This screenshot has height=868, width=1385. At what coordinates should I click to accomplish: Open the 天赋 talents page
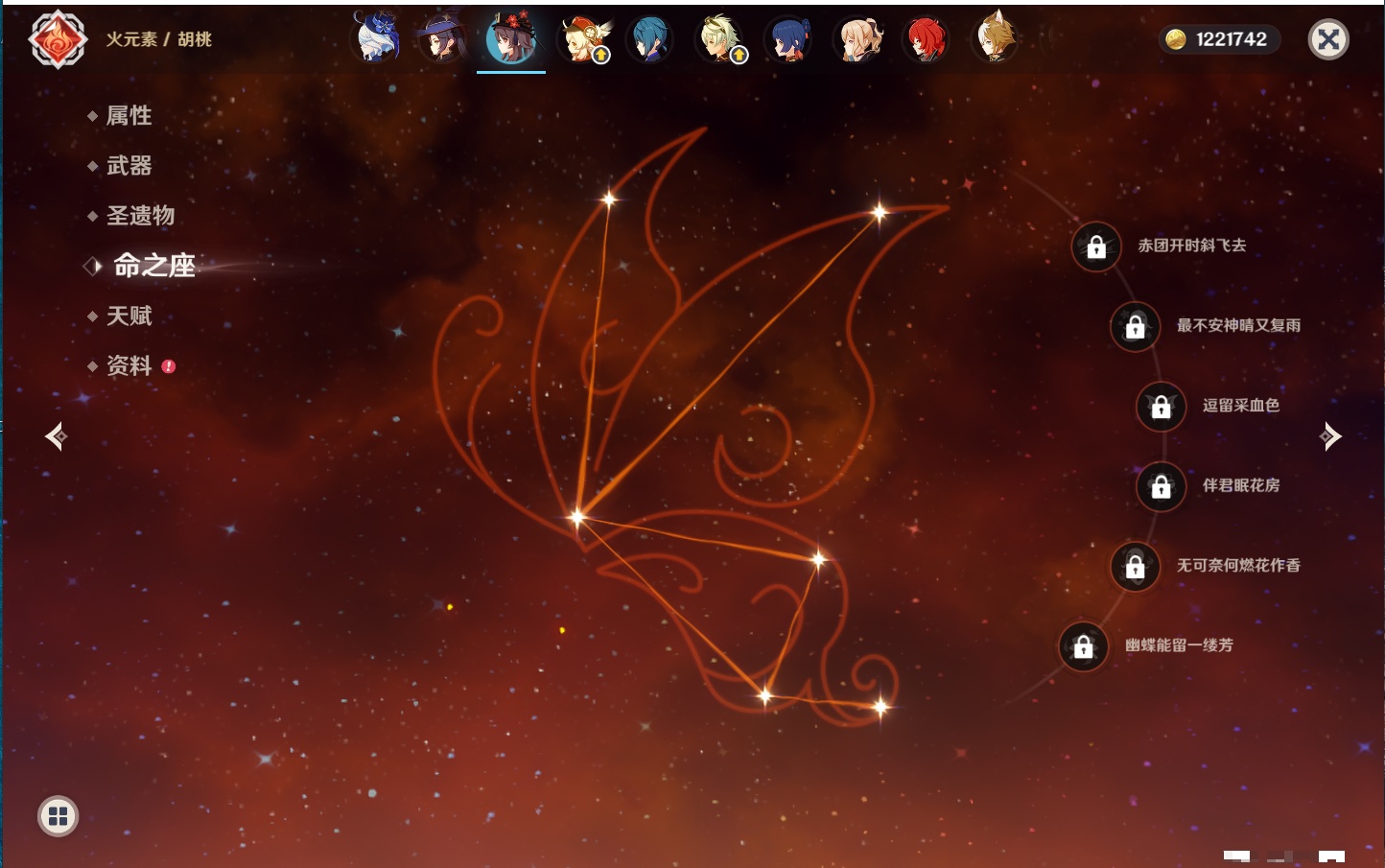tap(129, 316)
